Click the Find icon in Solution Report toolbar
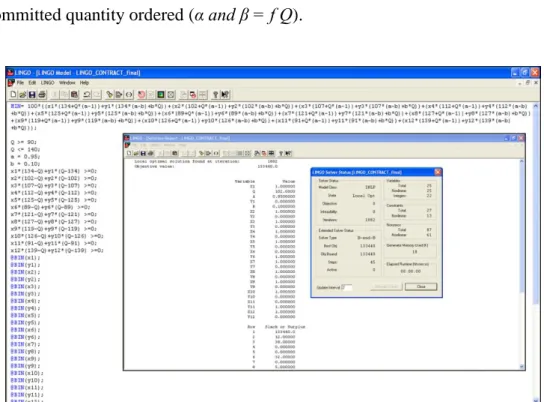Screen dimensions: 544x402 pos(201,153)
